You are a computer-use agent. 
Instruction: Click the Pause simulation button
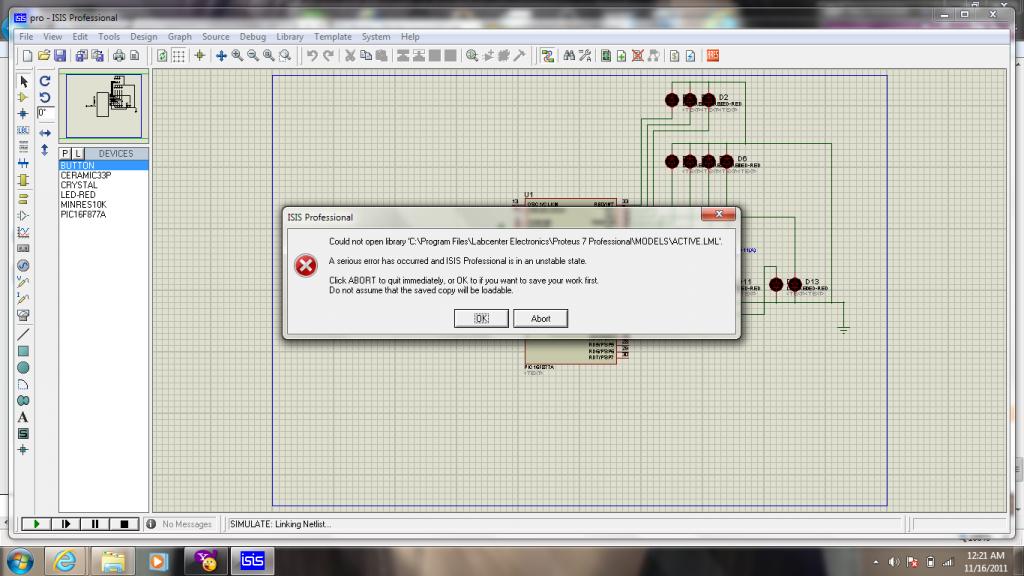point(95,524)
